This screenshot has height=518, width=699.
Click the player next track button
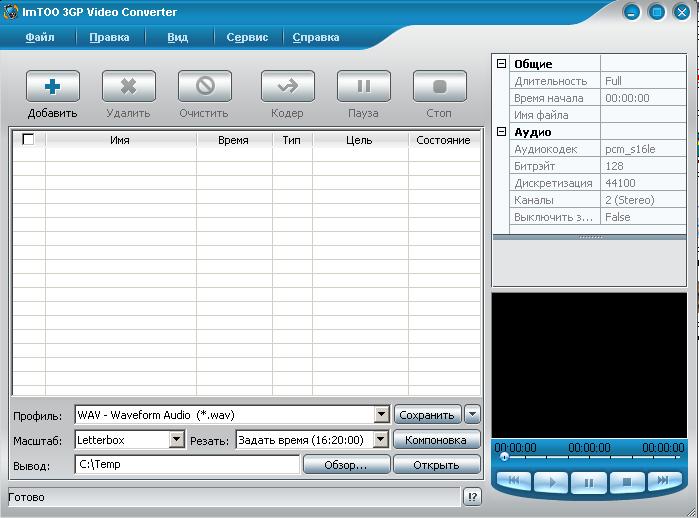pos(663,481)
